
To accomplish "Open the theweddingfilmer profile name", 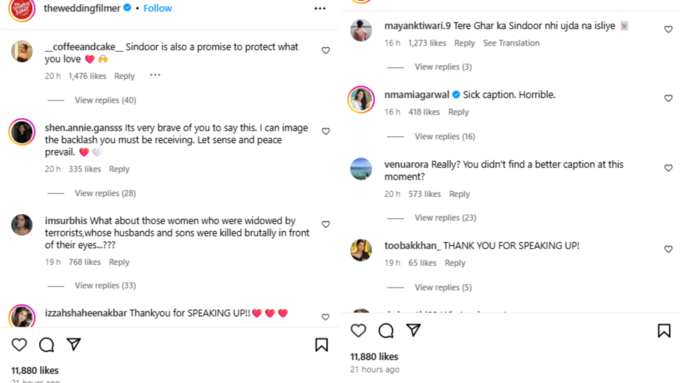I will point(82,8).
